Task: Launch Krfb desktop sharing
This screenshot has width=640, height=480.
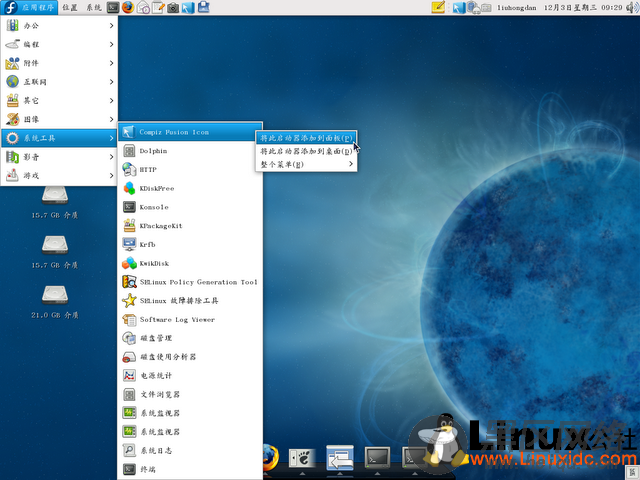Action: pos(190,245)
